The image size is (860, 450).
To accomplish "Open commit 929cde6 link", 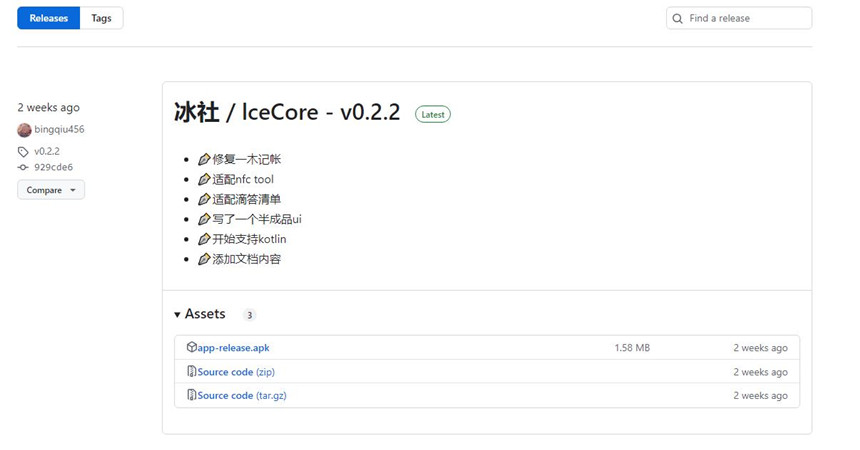I will point(53,167).
